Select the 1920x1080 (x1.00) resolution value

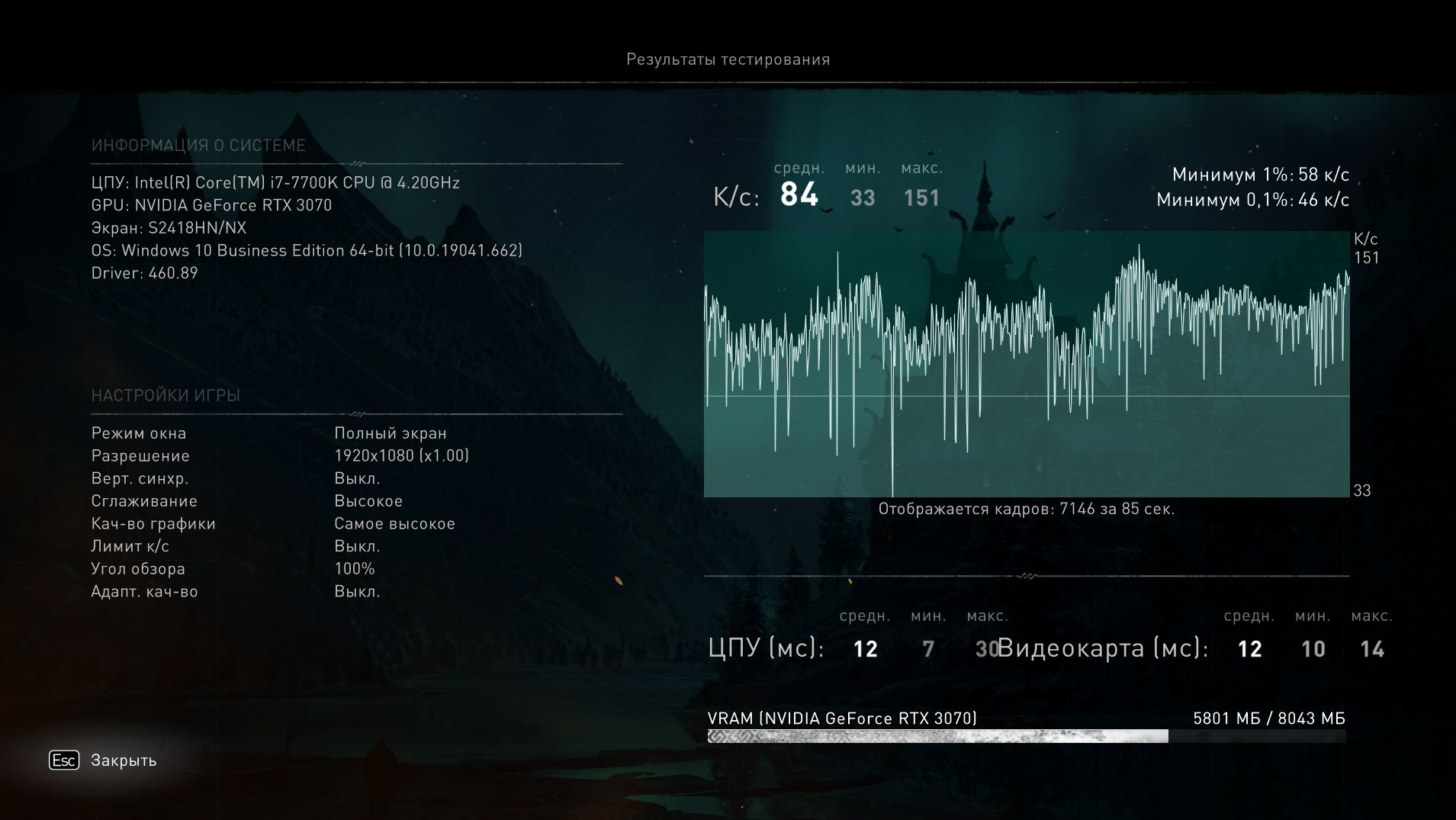coord(402,455)
